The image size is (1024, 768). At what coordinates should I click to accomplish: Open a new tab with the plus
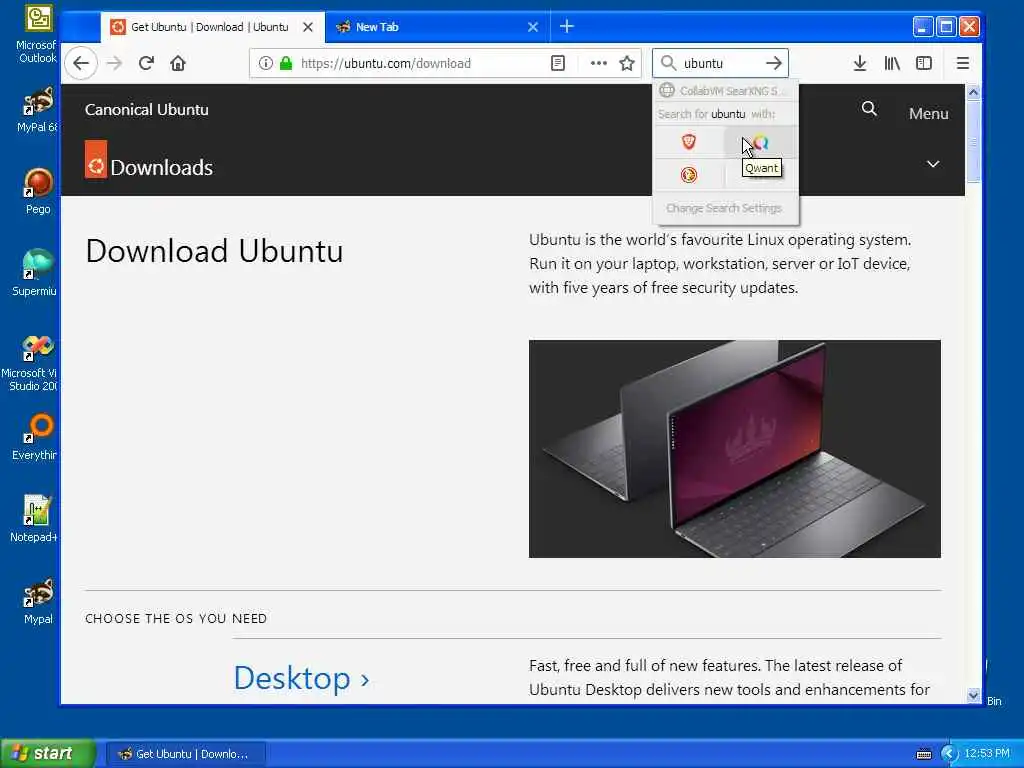[x=567, y=26]
